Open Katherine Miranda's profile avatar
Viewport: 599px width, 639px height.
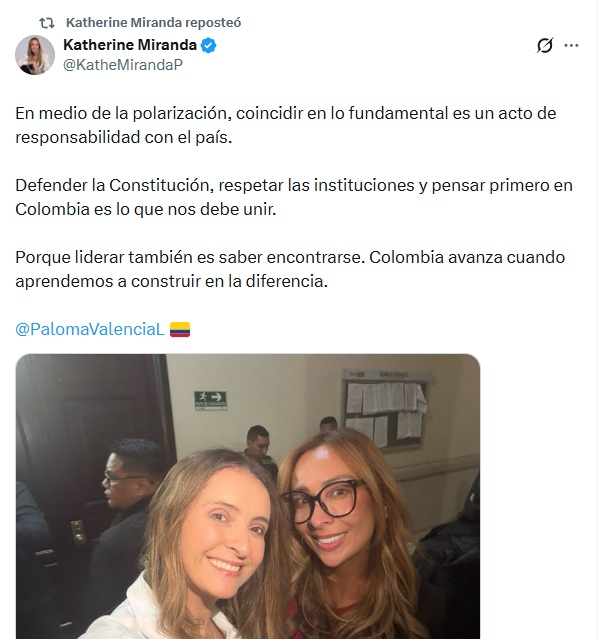click(35, 55)
